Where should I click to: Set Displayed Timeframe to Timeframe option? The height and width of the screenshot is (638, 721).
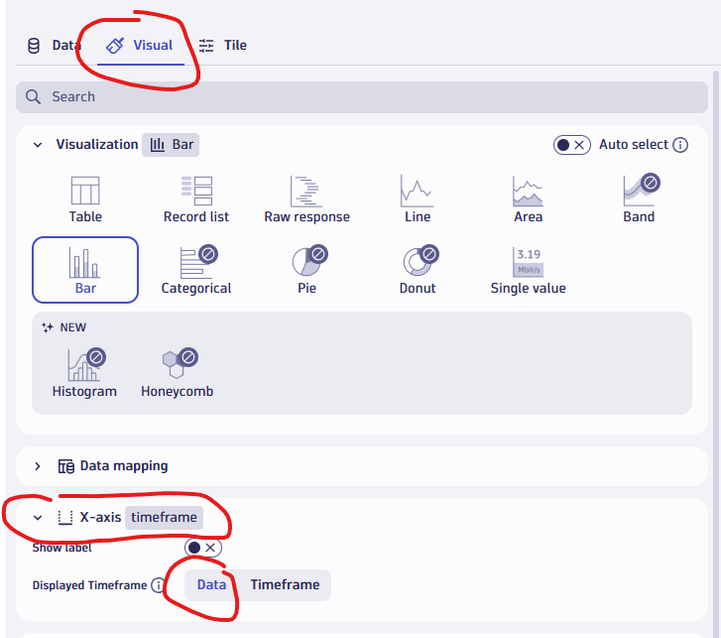pos(285,585)
